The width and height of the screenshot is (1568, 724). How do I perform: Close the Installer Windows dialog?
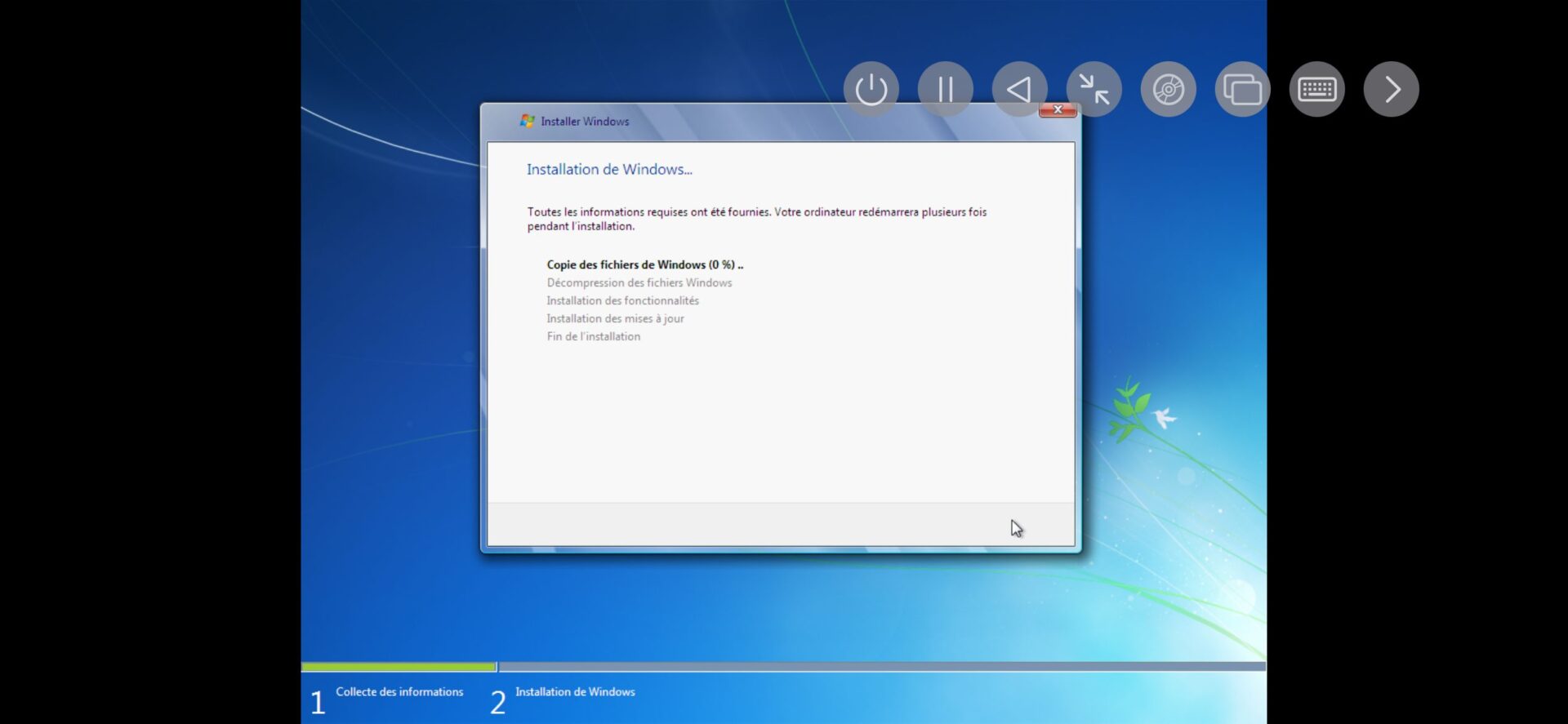pos(1058,109)
